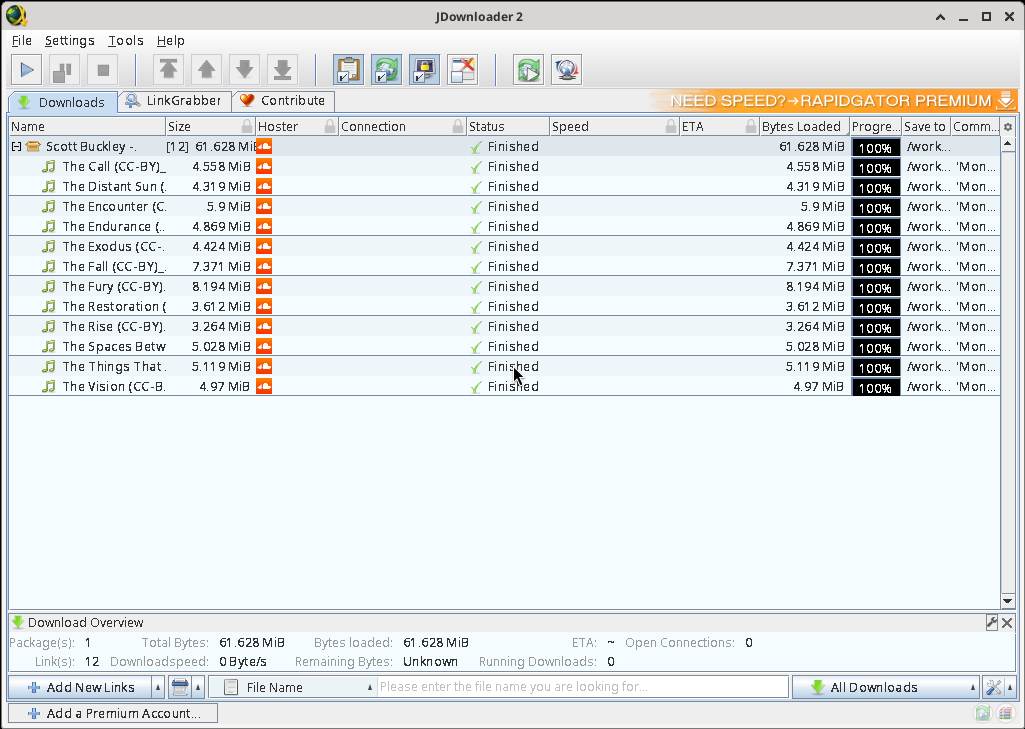Toggle automatic reconnect
This screenshot has height=729, width=1025.
[386, 70]
